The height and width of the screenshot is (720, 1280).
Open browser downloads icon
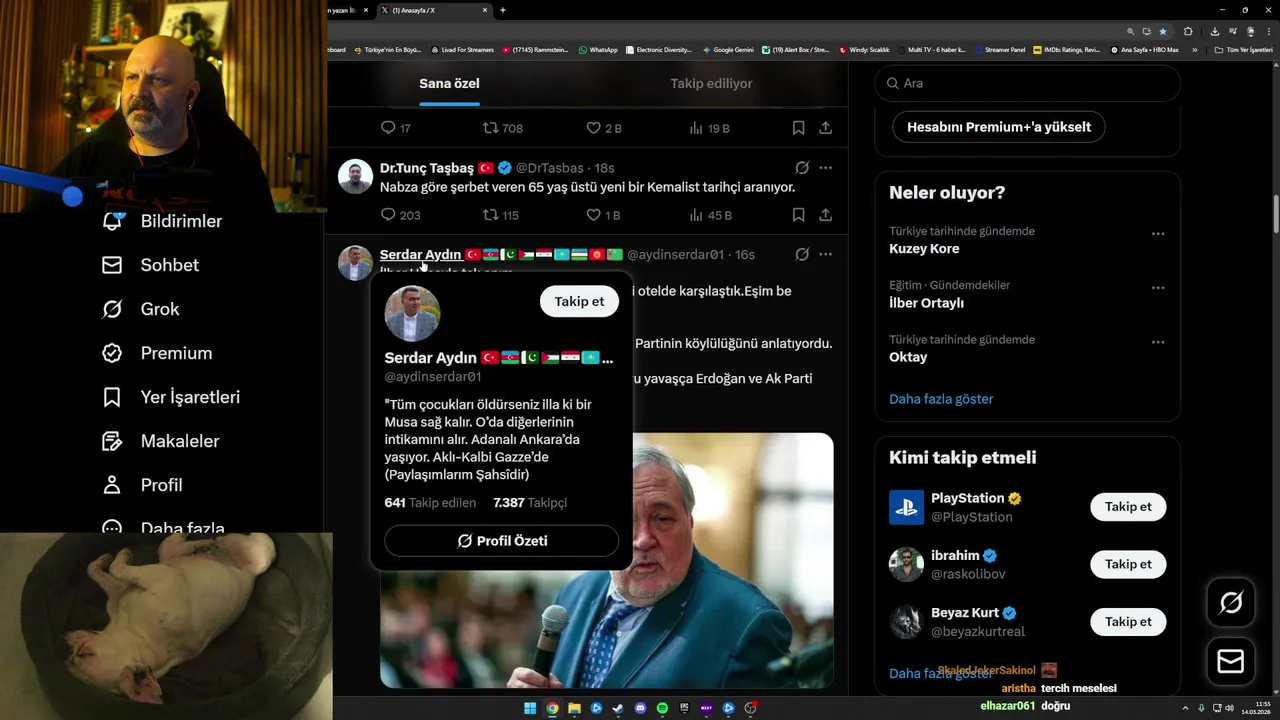(1214, 31)
